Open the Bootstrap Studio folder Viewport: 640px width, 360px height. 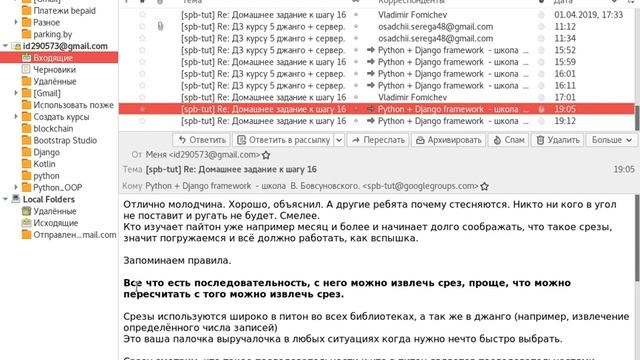[x=65, y=141]
